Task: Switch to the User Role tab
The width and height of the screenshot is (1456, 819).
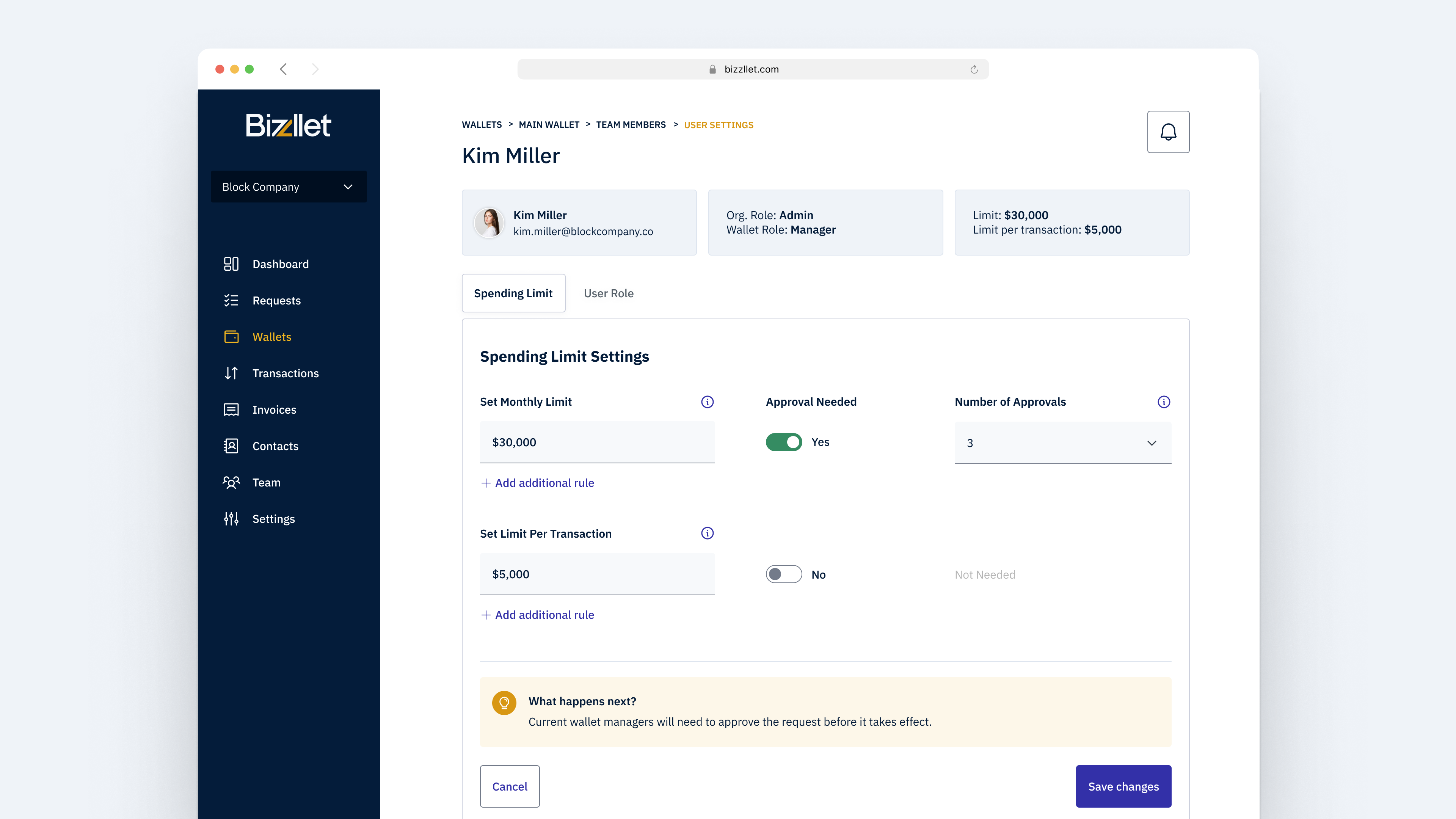Action: [x=609, y=293]
